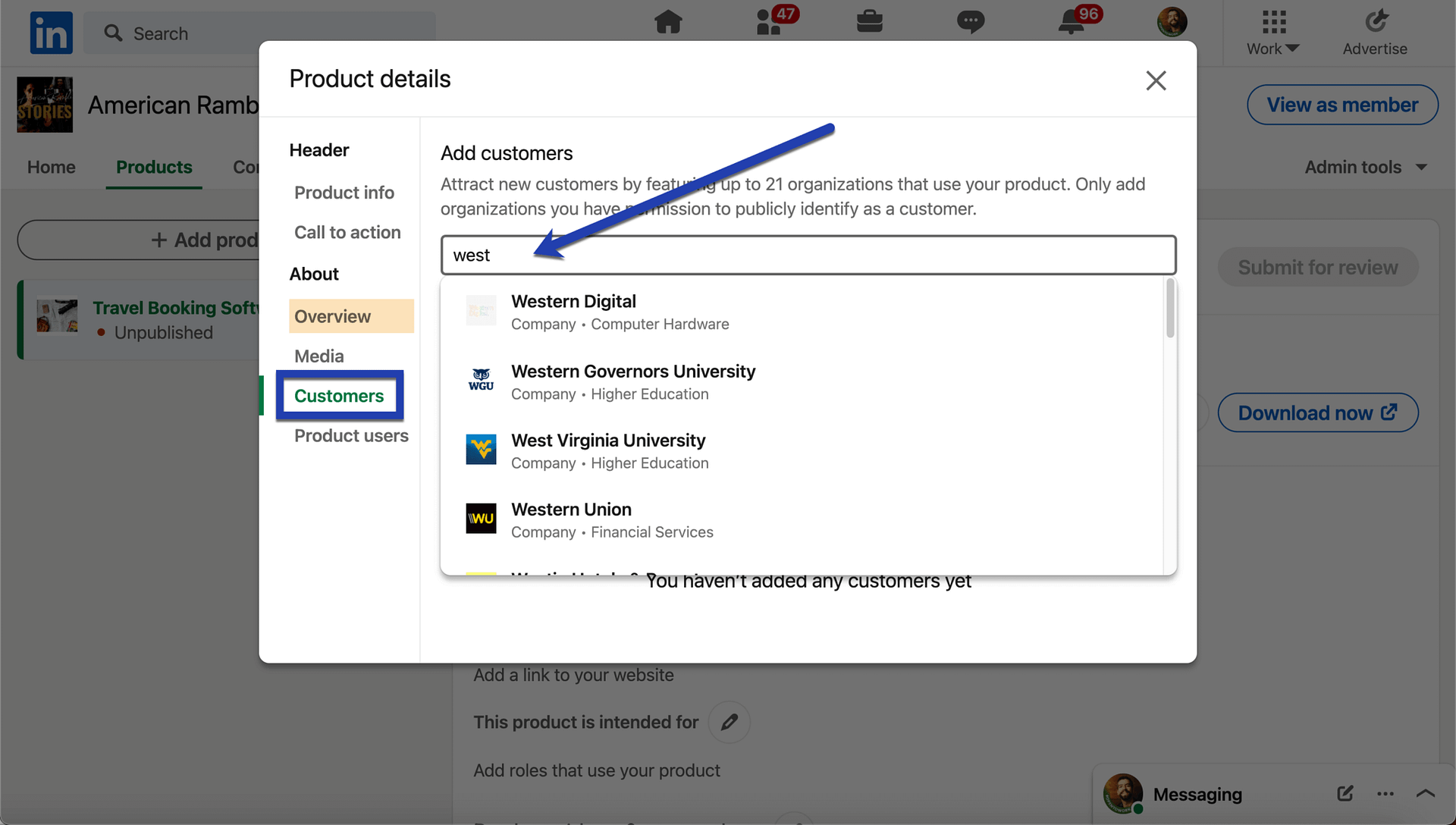Select Western Digital from suggestions
The width and height of the screenshot is (1456, 825).
click(x=802, y=312)
